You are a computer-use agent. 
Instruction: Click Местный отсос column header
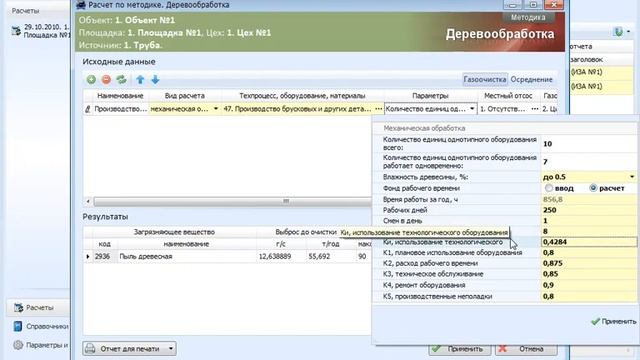coord(508,96)
